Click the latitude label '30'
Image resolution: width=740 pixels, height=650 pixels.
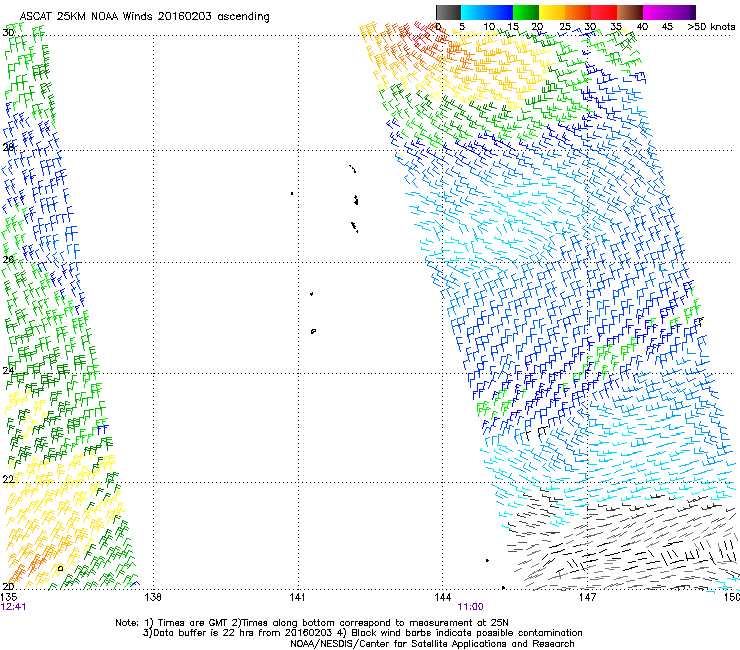(x=8, y=33)
